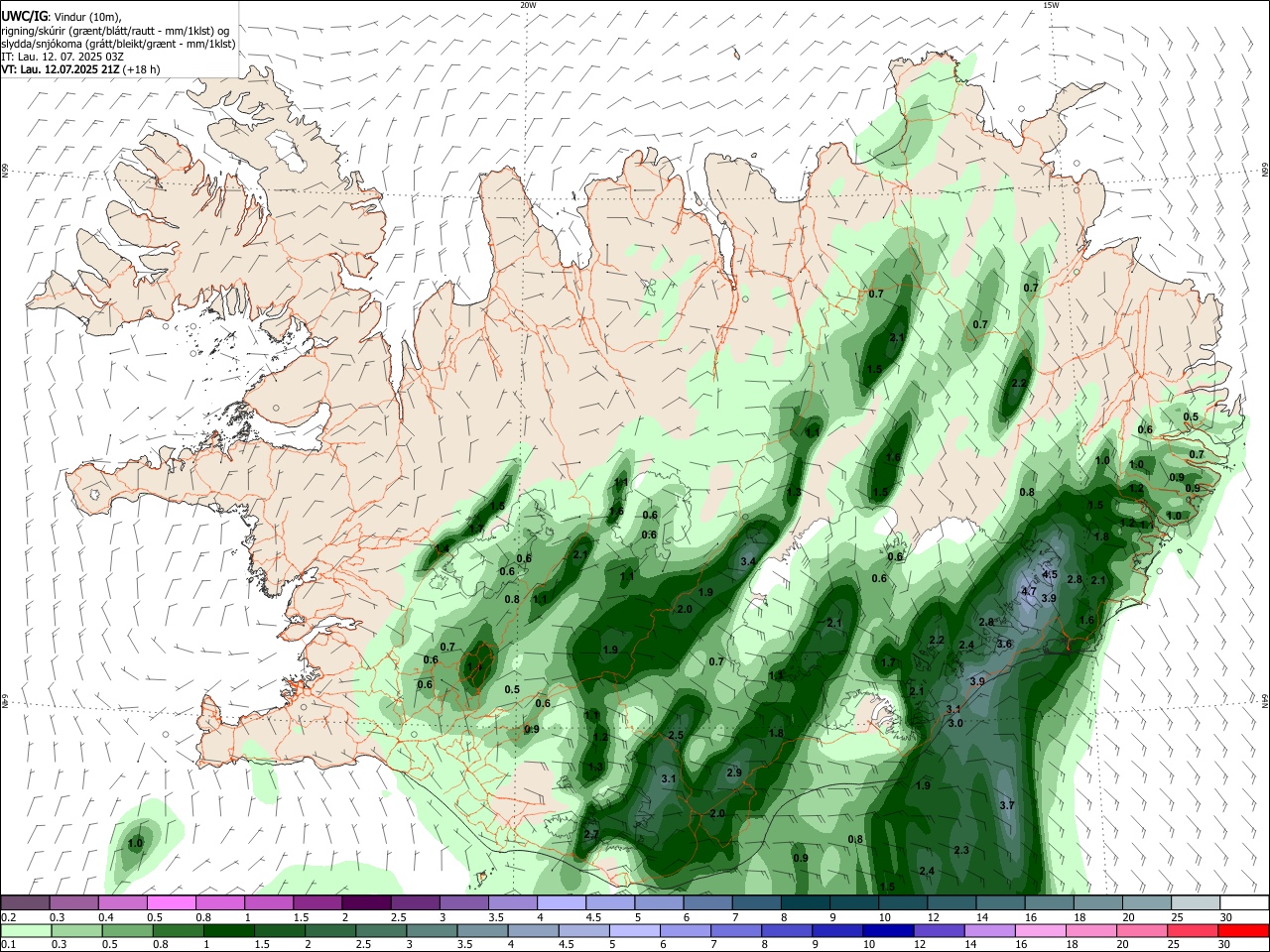Select the grey-green rain-scale swatch labeled 3

pos(433,930)
